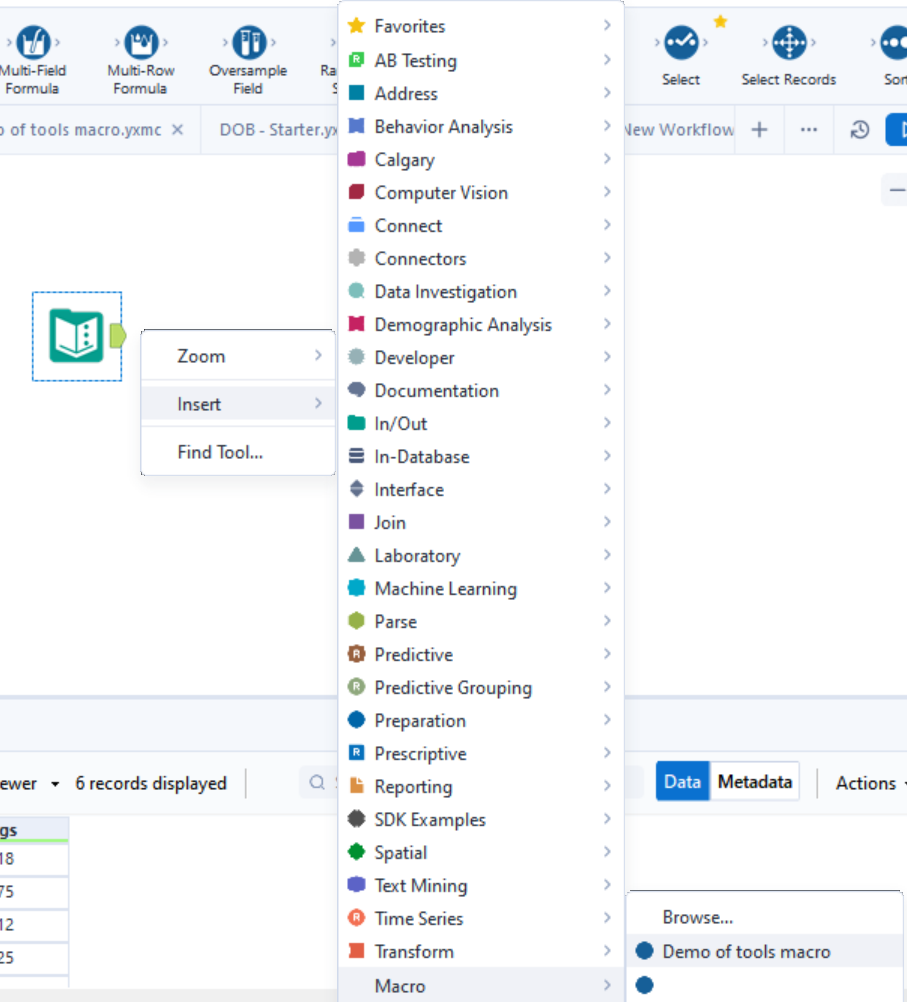Image resolution: width=907 pixels, height=1002 pixels.
Task: Open the Macro submenu entry
Action: (x=481, y=985)
